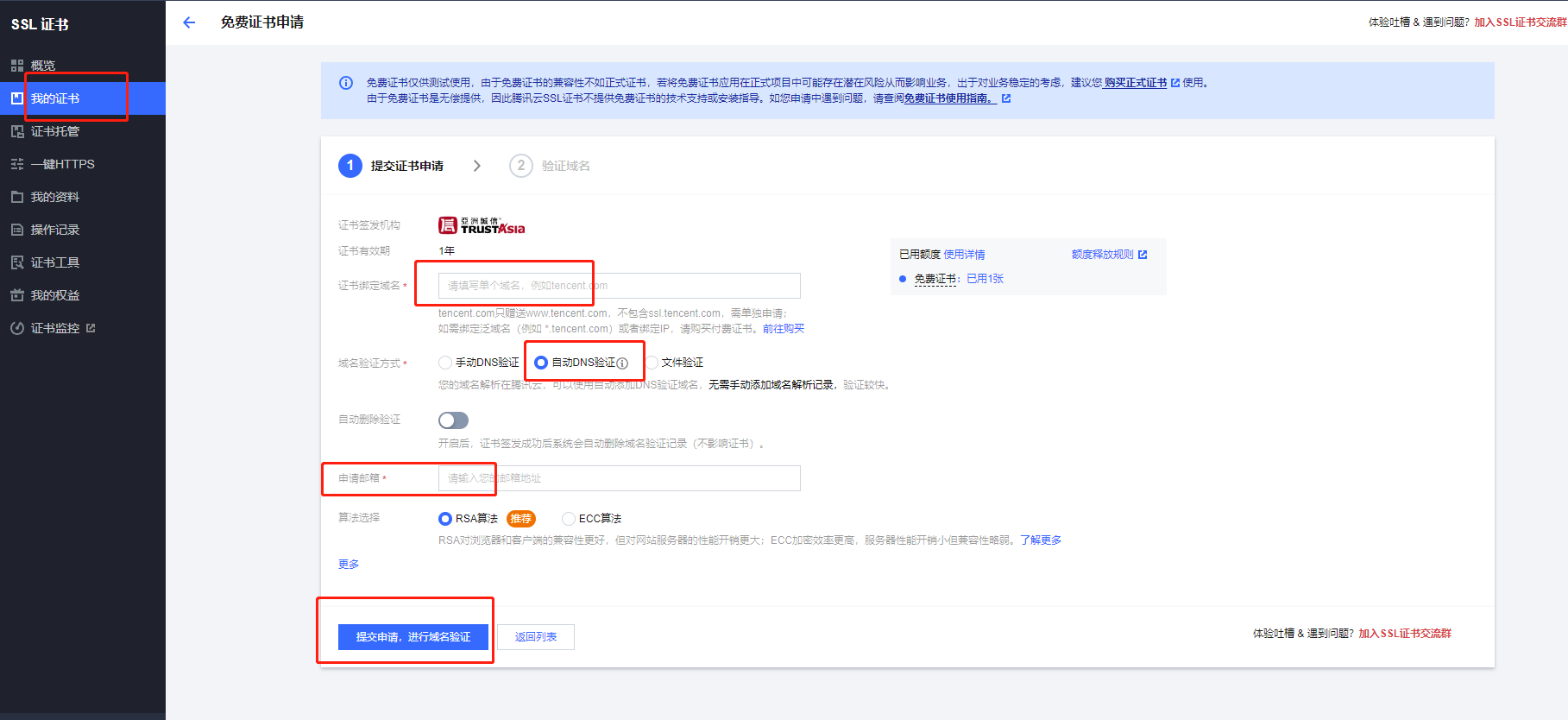
Task: Click 提交申请，进行域名验证 button
Action: click(413, 637)
